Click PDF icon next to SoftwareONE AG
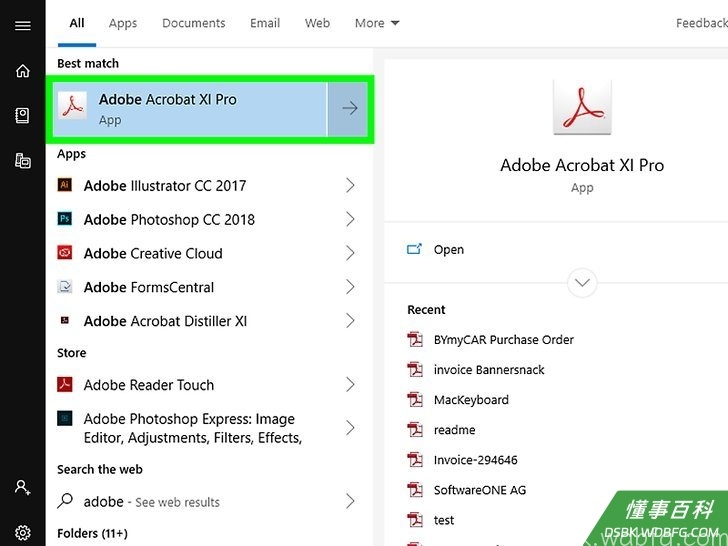The height and width of the screenshot is (546, 728). (415, 490)
